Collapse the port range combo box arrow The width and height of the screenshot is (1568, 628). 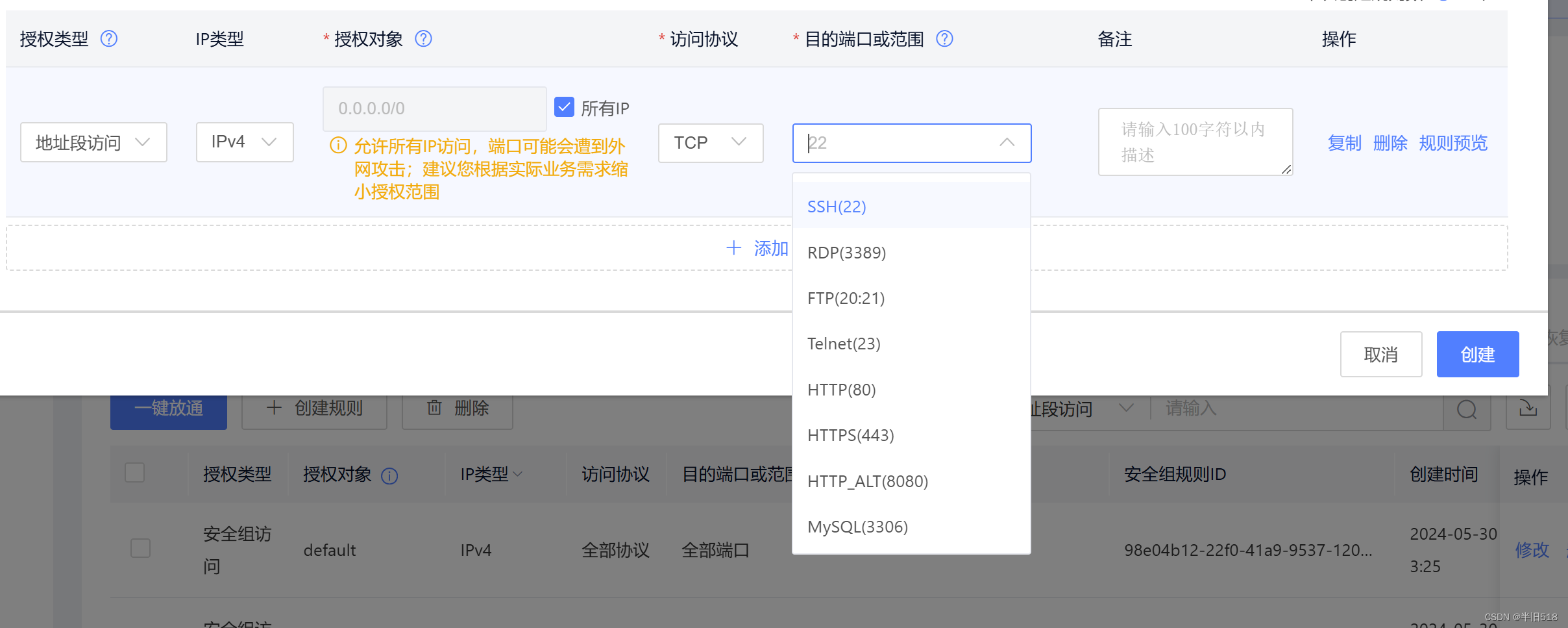pos(1007,143)
